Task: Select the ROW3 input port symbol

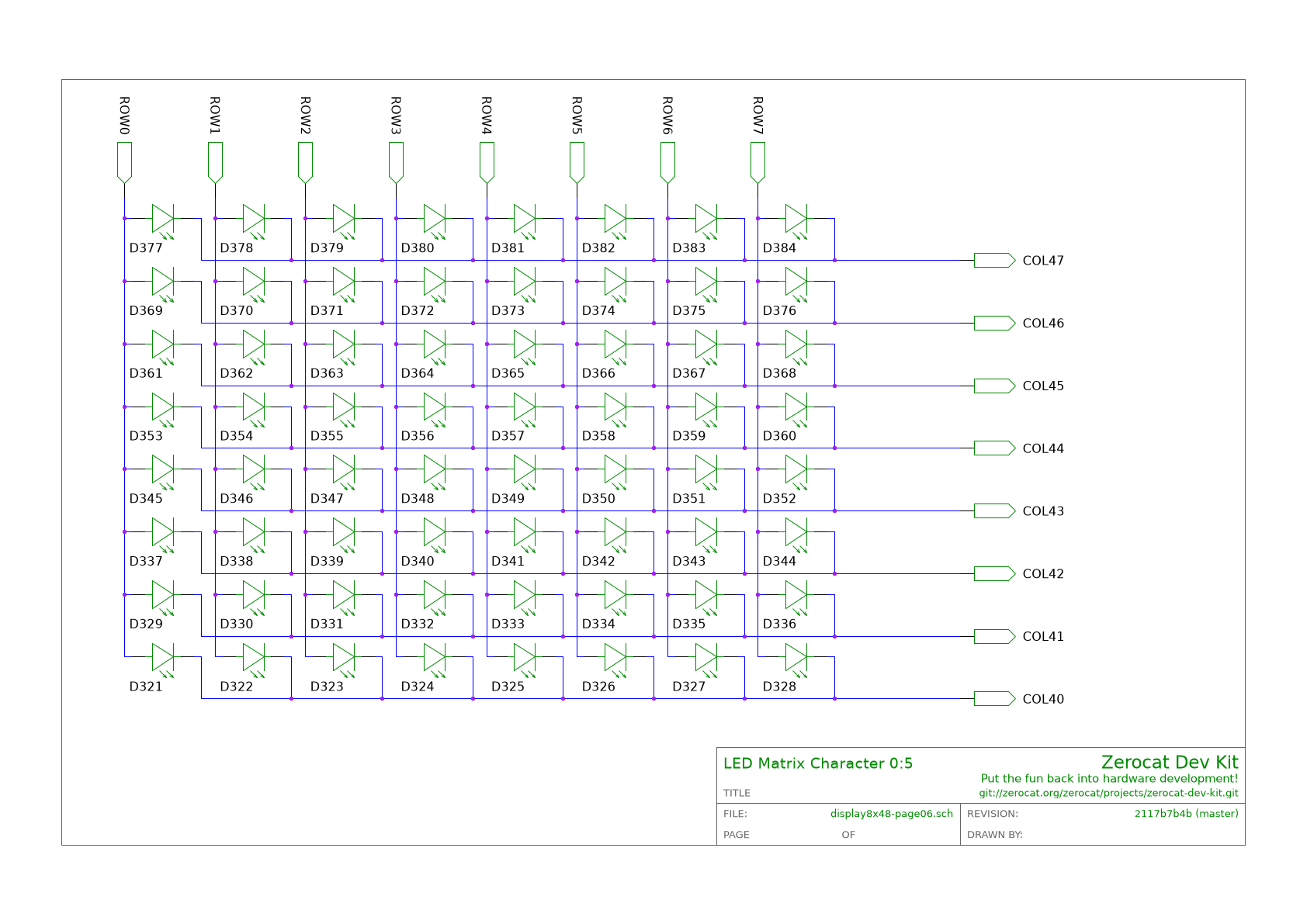Action: 396,162
